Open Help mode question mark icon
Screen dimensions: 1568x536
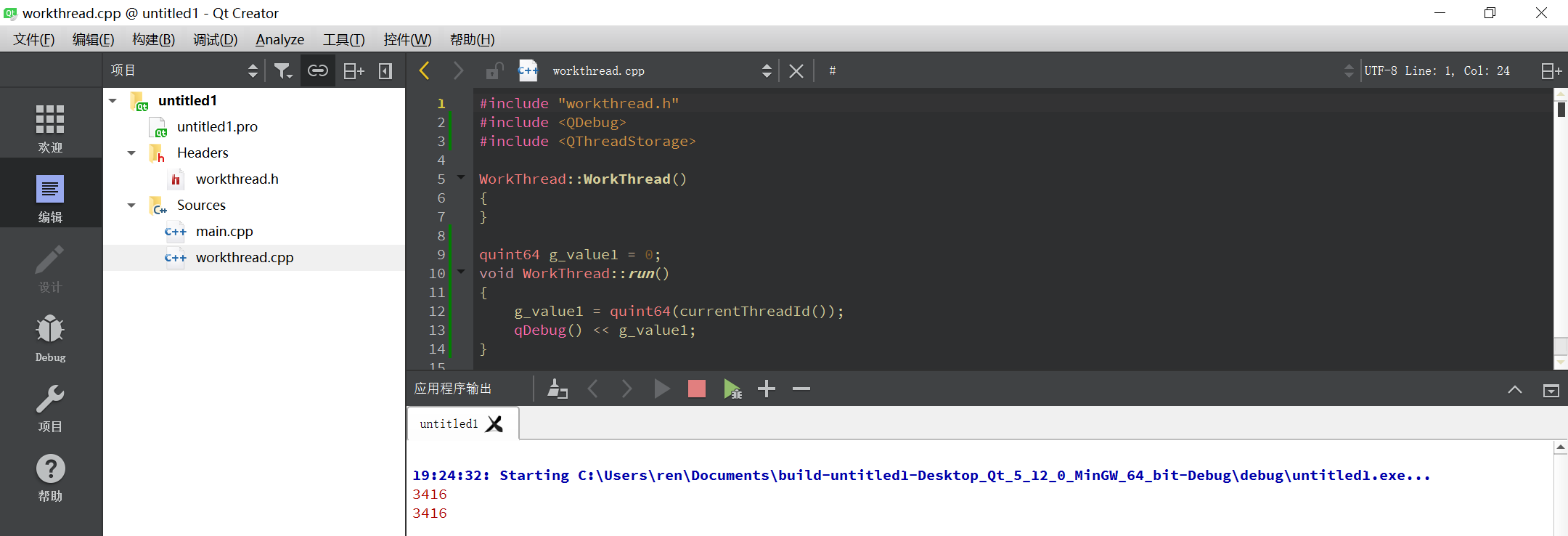pos(50,478)
